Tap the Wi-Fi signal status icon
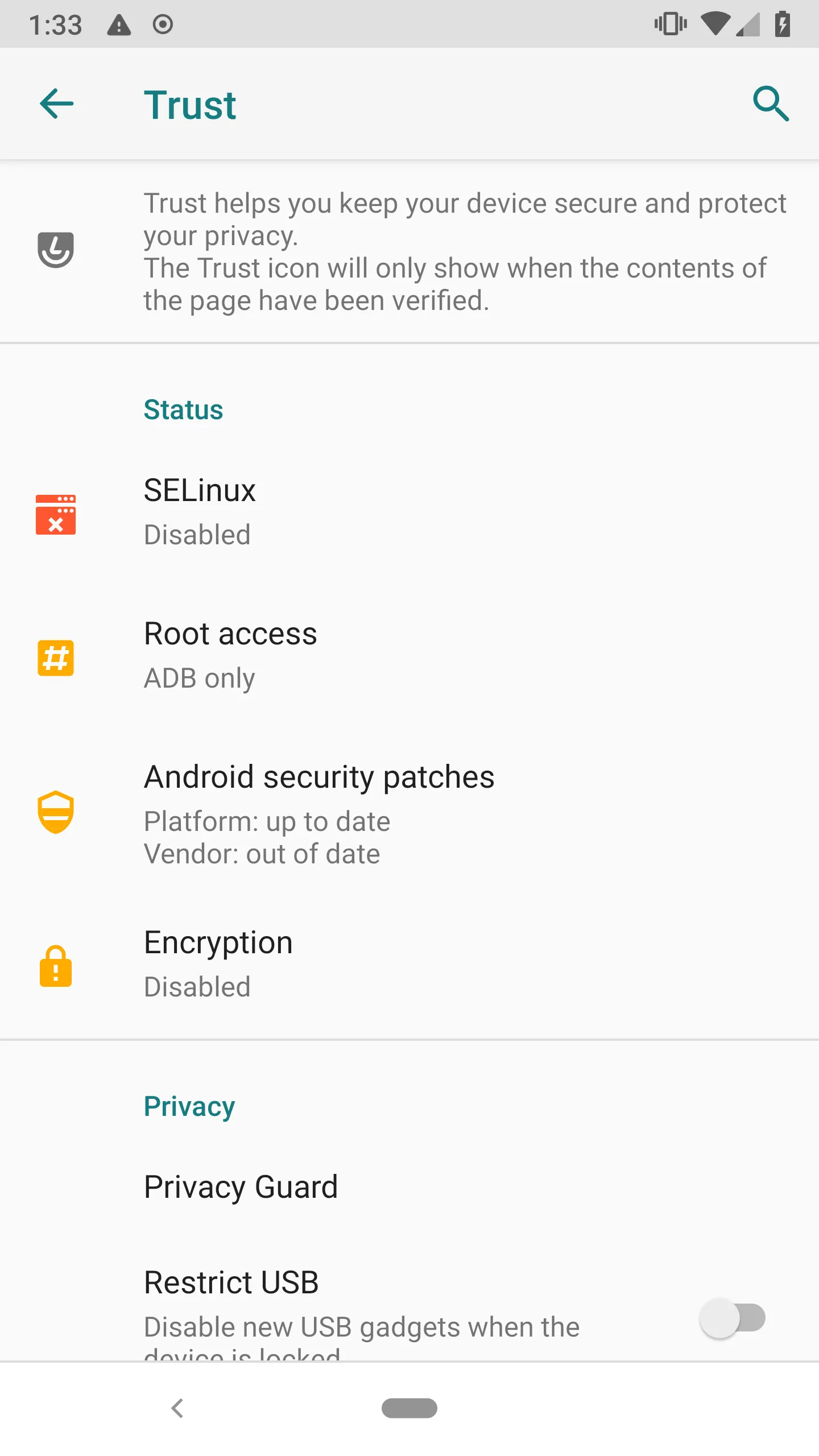The width and height of the screenshot is (819, 1456). tap(715, 24)
